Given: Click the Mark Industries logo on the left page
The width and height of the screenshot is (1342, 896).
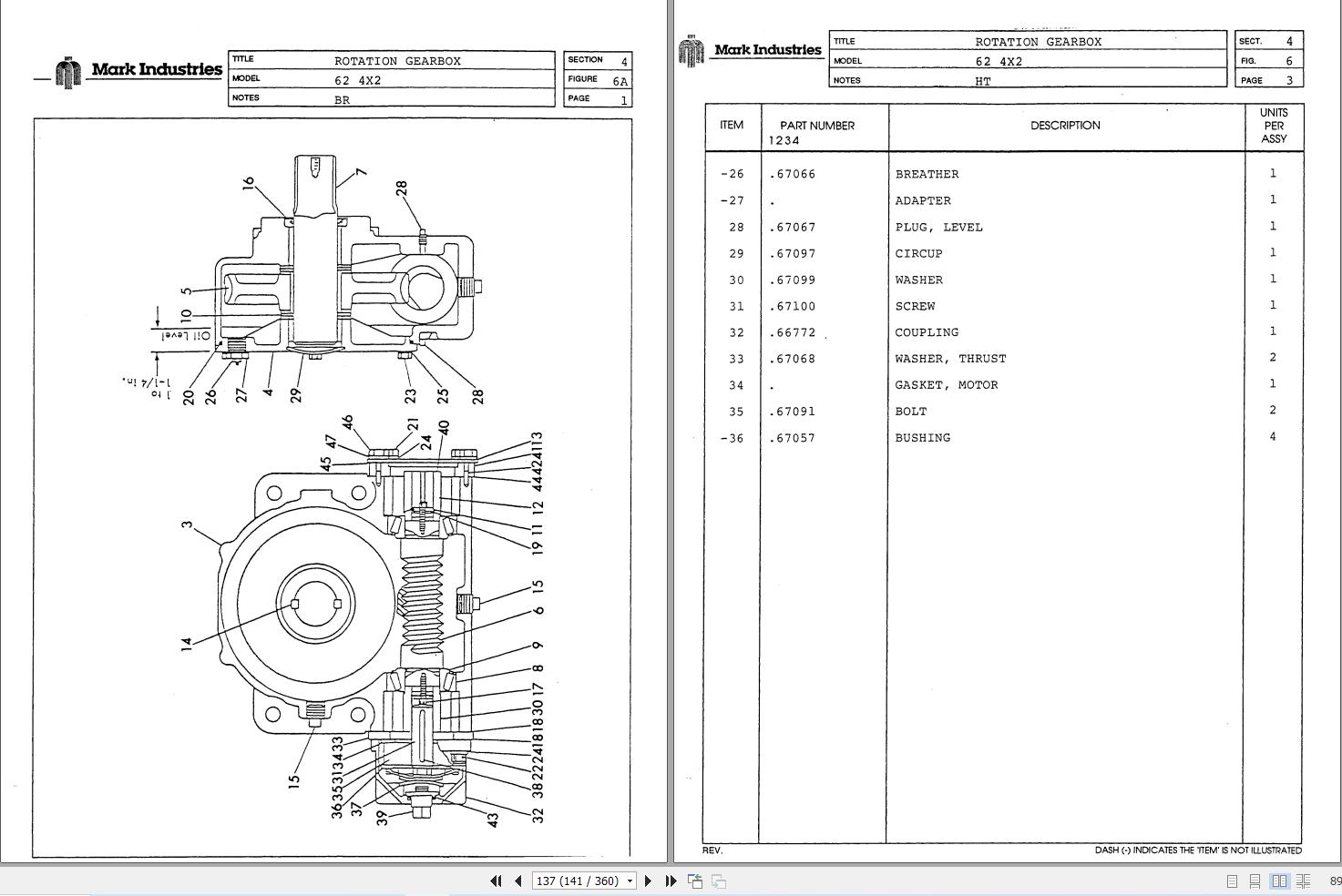Looking at the screenshot, I should [x=139, y=71].
